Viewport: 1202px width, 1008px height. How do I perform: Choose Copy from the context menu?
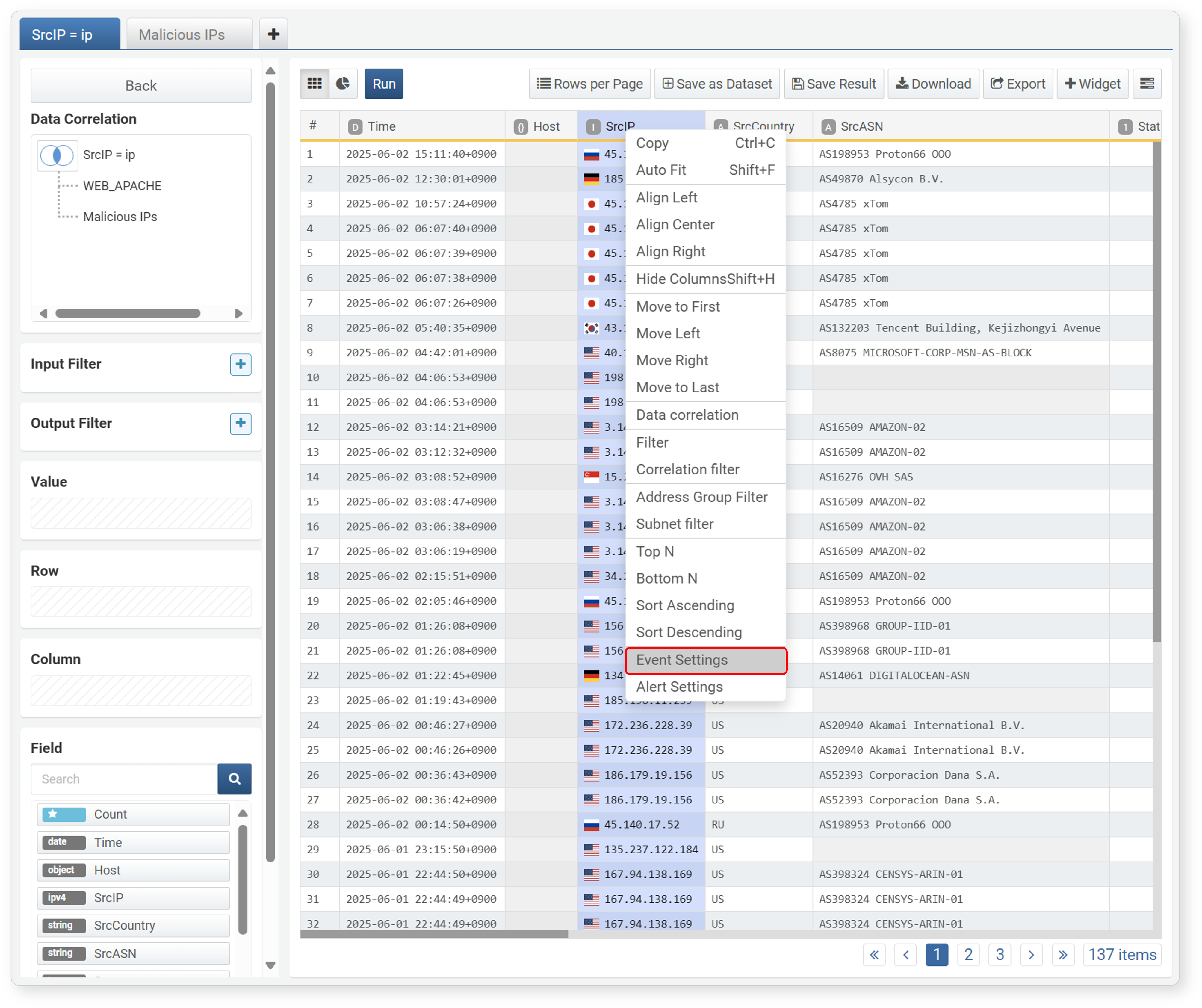point(705,143)
